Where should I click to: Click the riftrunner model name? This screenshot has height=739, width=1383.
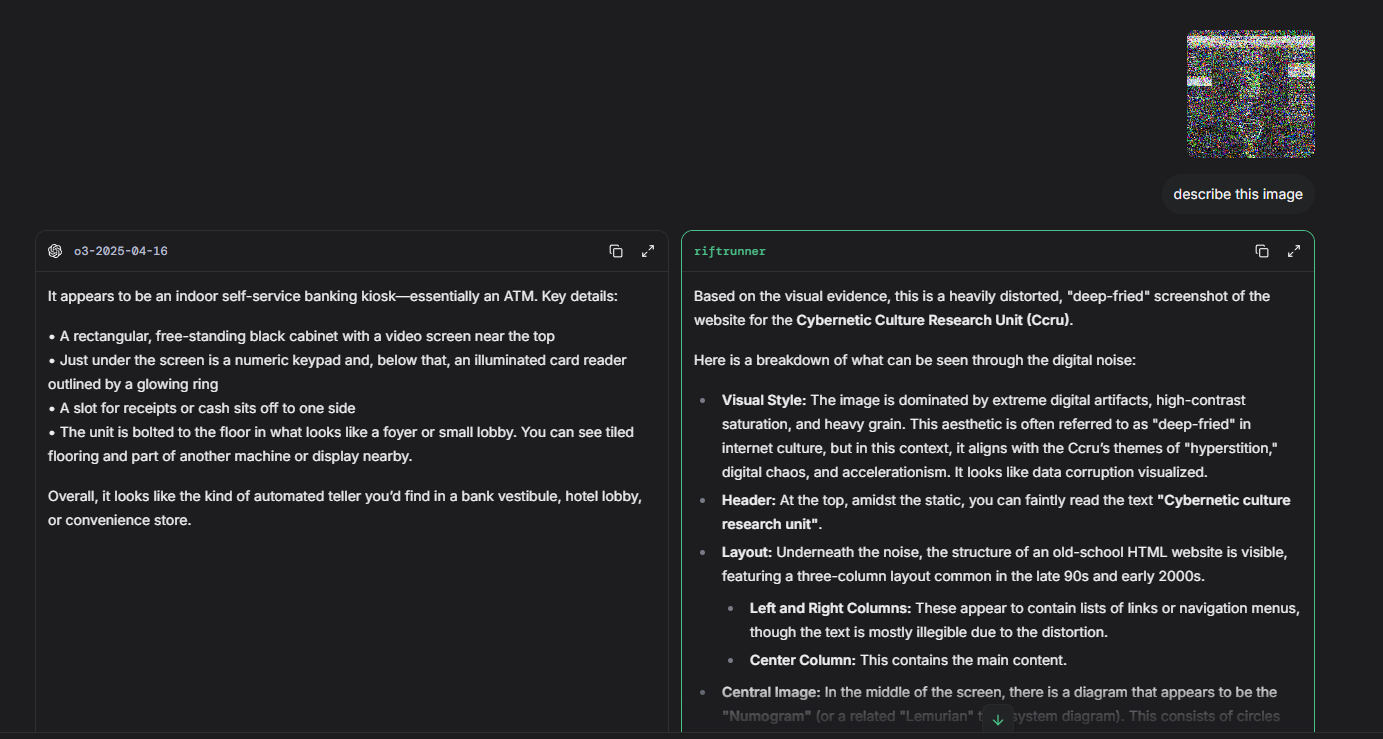[x=729, y=251]
